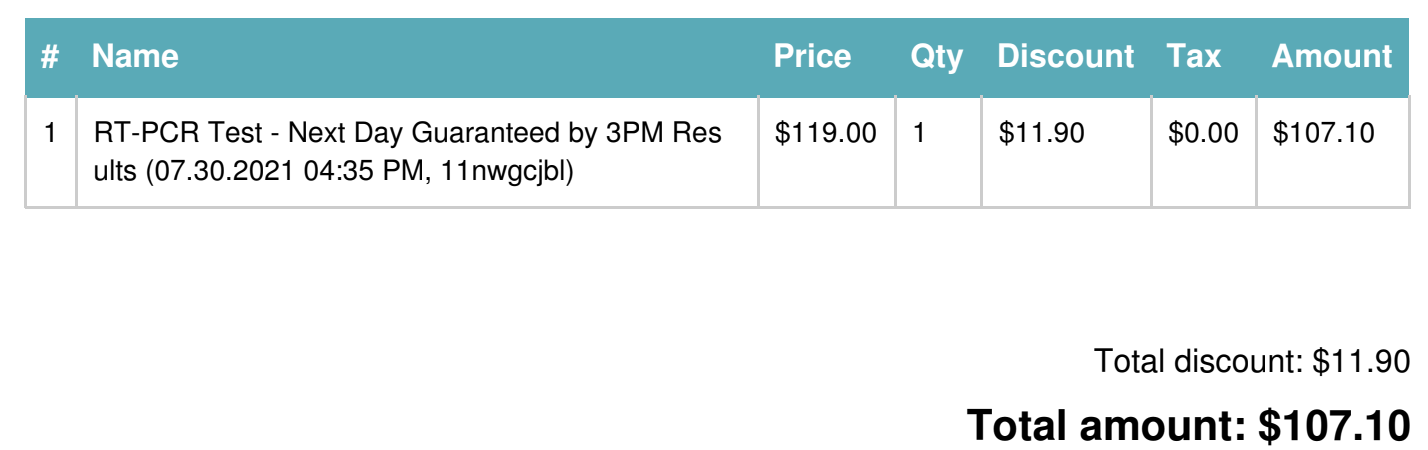
Task: Select the quantity value in the Qty cell
Action: [919, 132]
